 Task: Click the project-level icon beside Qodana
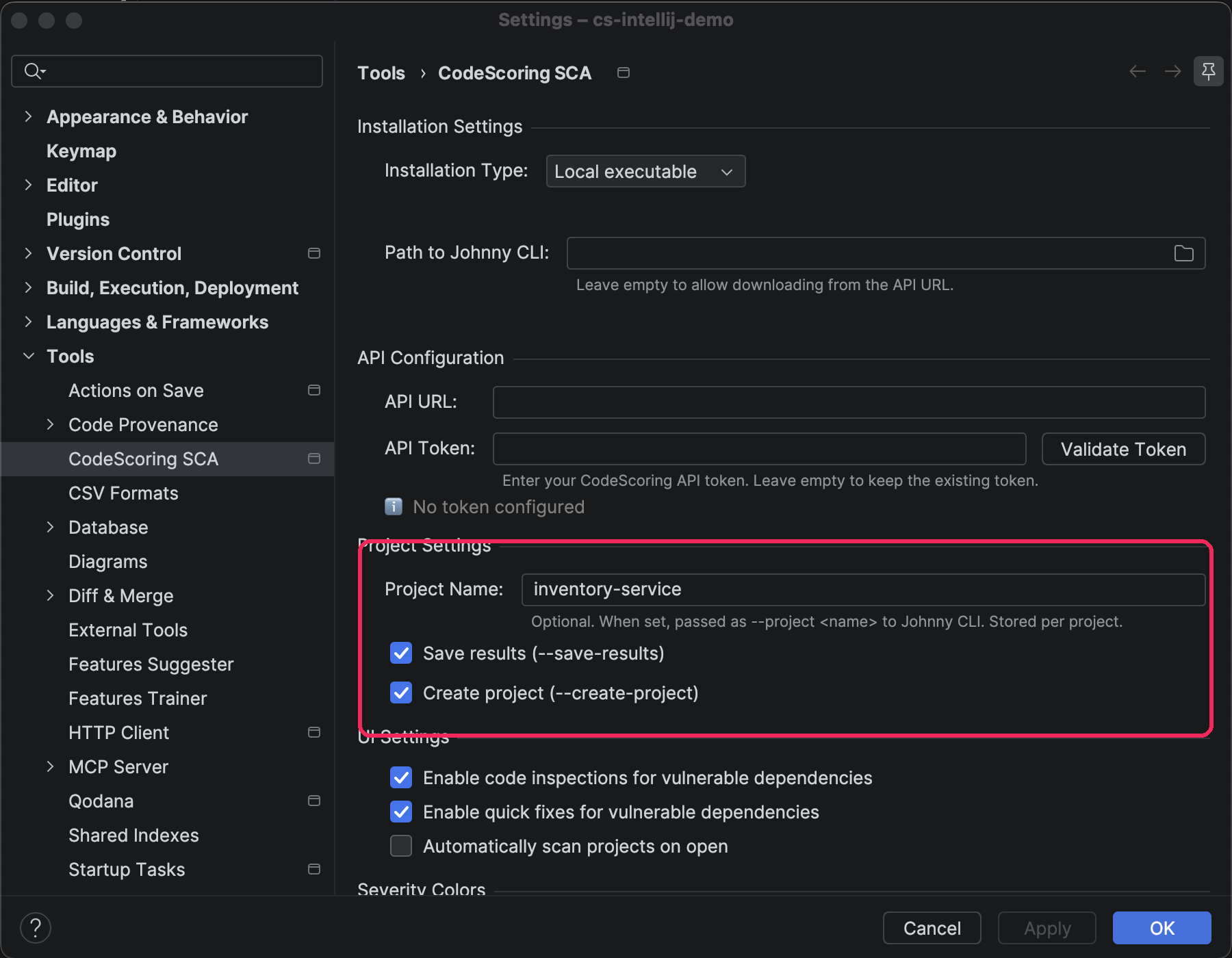click(314, 801)
